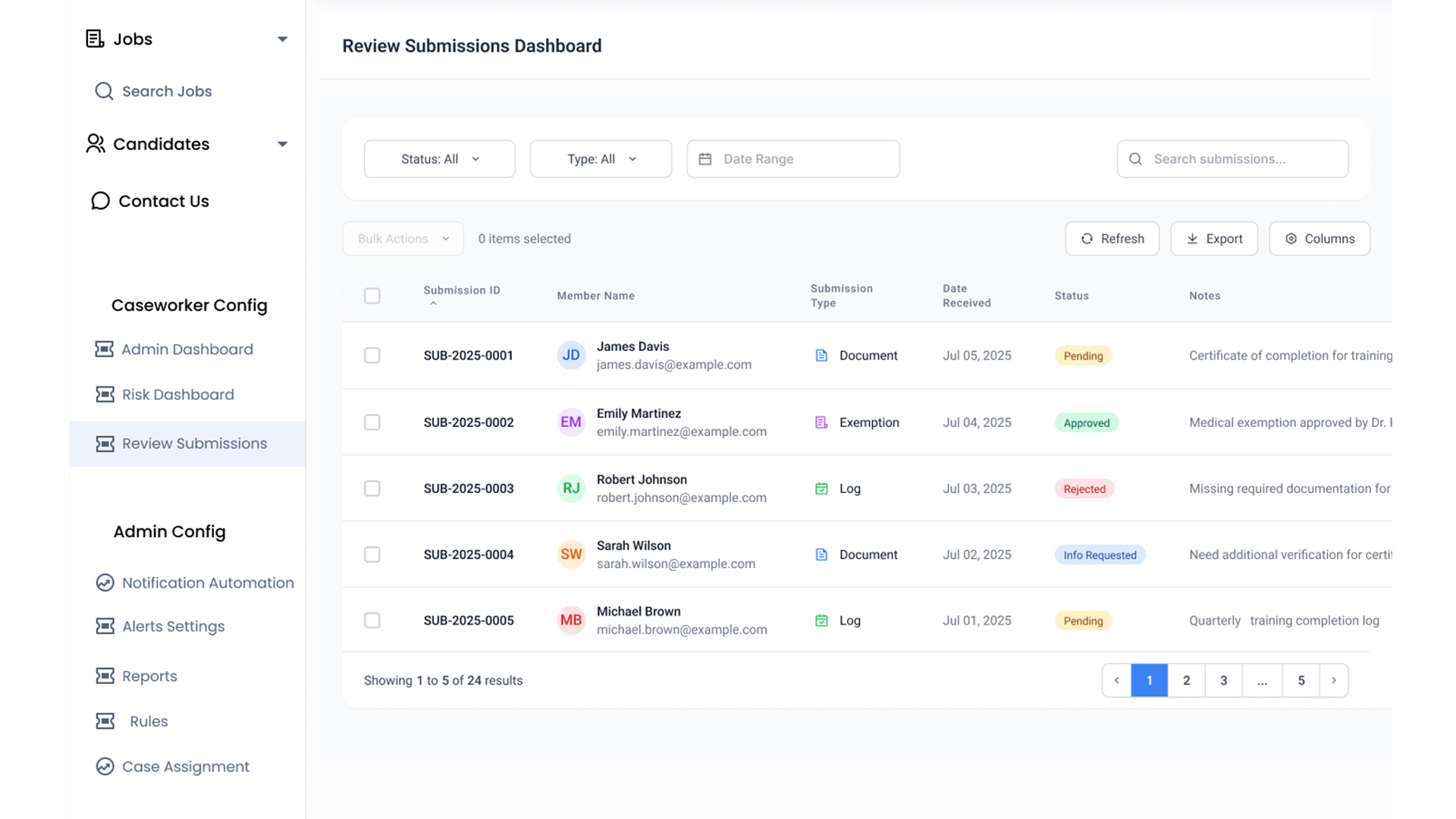
Task: Tick the checkbox for SUB-2025-0003
Action: (372, 488)
